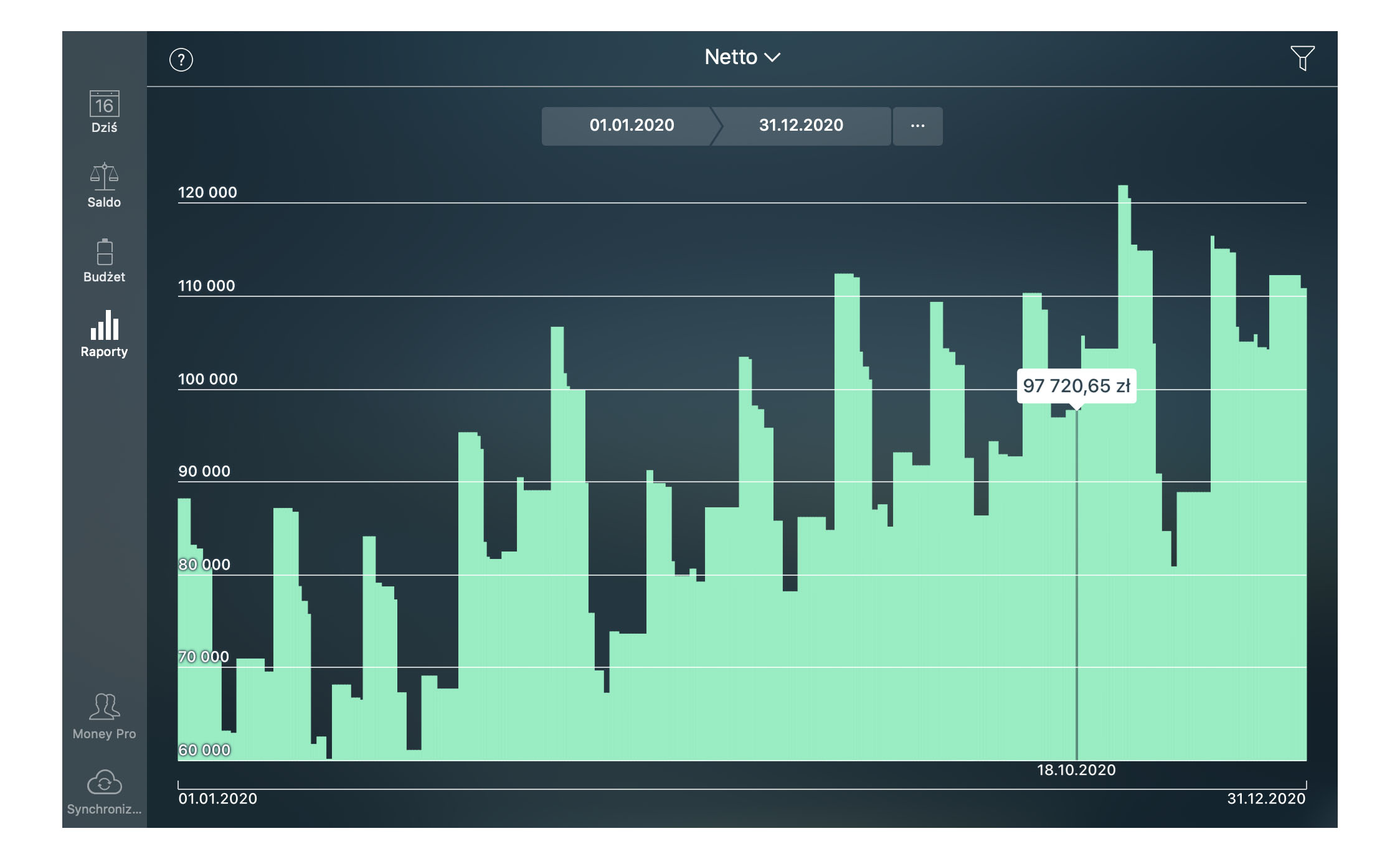Start cloud Synchroniz... sync
This screenshot has height=859, width=1400.
pyautogui.click(x=104, y=792)
